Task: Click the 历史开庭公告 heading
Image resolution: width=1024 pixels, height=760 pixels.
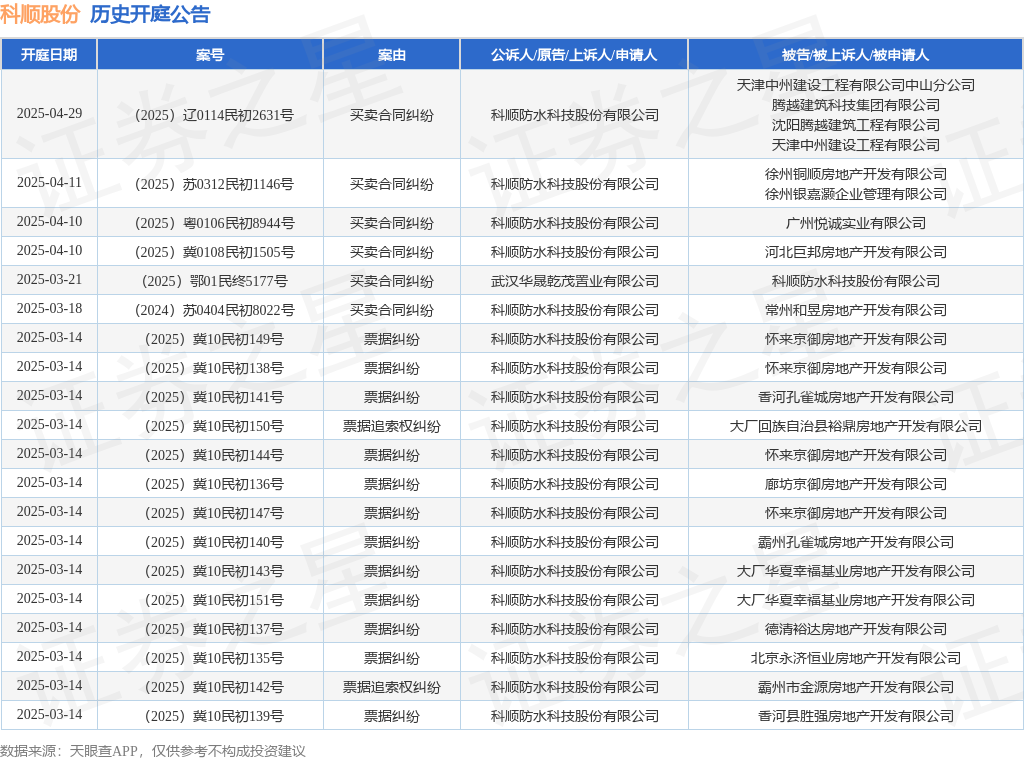Action: [150, 14]
